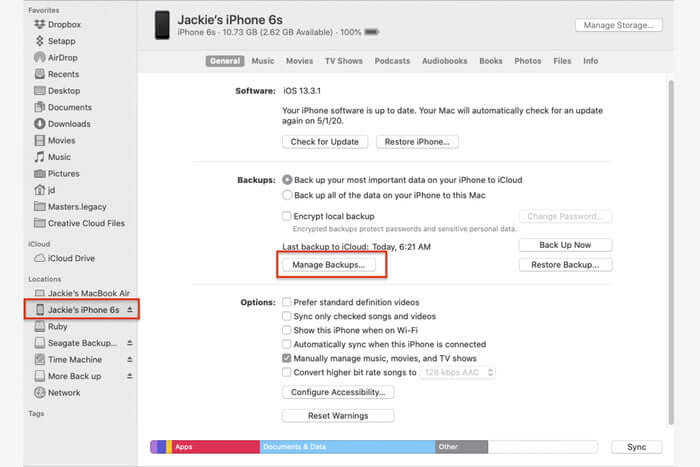Viewport: 700px width, 467px height.
Task: Click the vertical scrollbar of General pane
Action: pyautogui.click(x=671, y=252)
